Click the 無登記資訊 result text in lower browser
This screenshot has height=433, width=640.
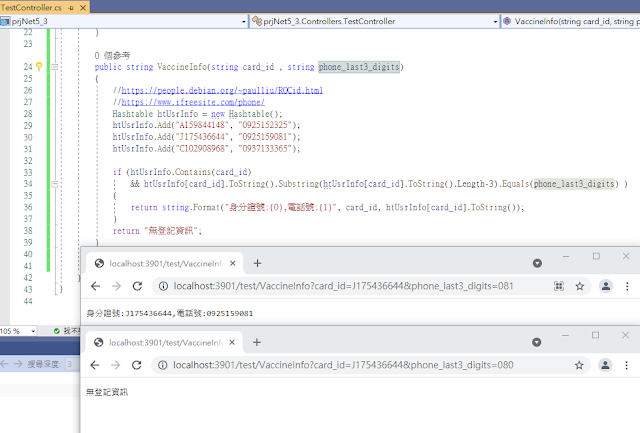(107, 392)
